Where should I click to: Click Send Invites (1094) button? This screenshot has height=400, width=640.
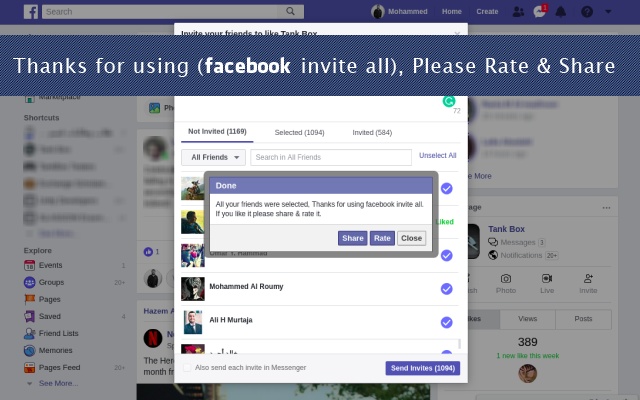[x=422, y=368]
